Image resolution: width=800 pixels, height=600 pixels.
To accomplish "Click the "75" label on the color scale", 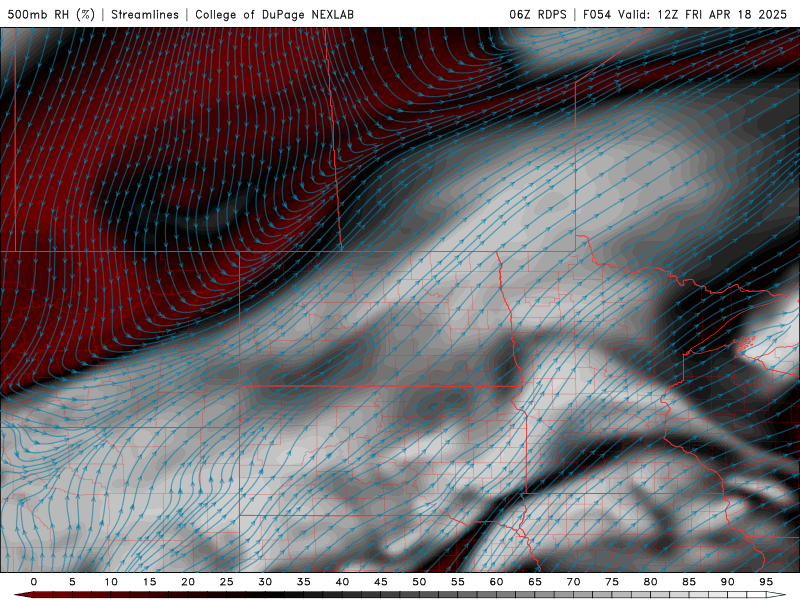I will [612, 582].
